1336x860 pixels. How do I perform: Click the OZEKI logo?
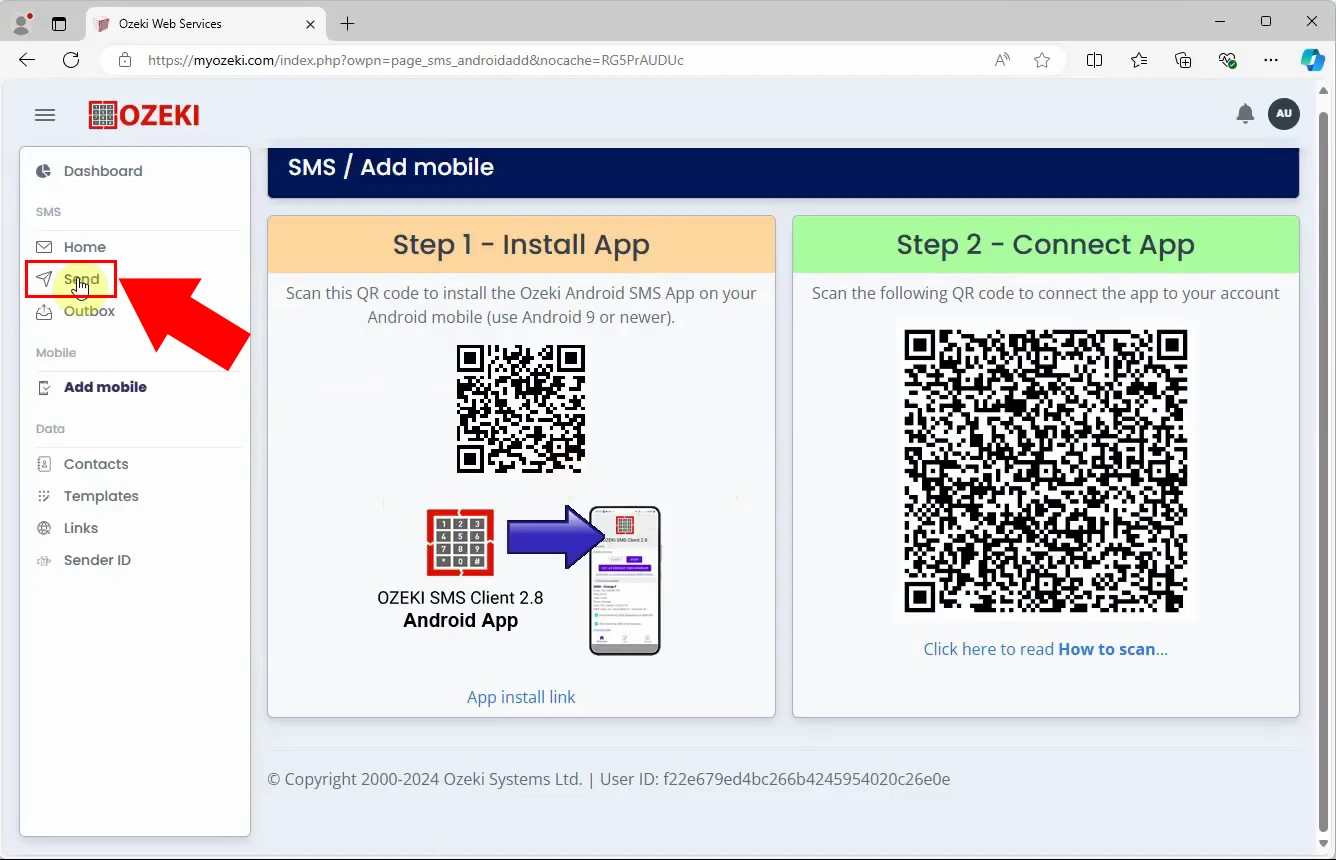point(144,115)
